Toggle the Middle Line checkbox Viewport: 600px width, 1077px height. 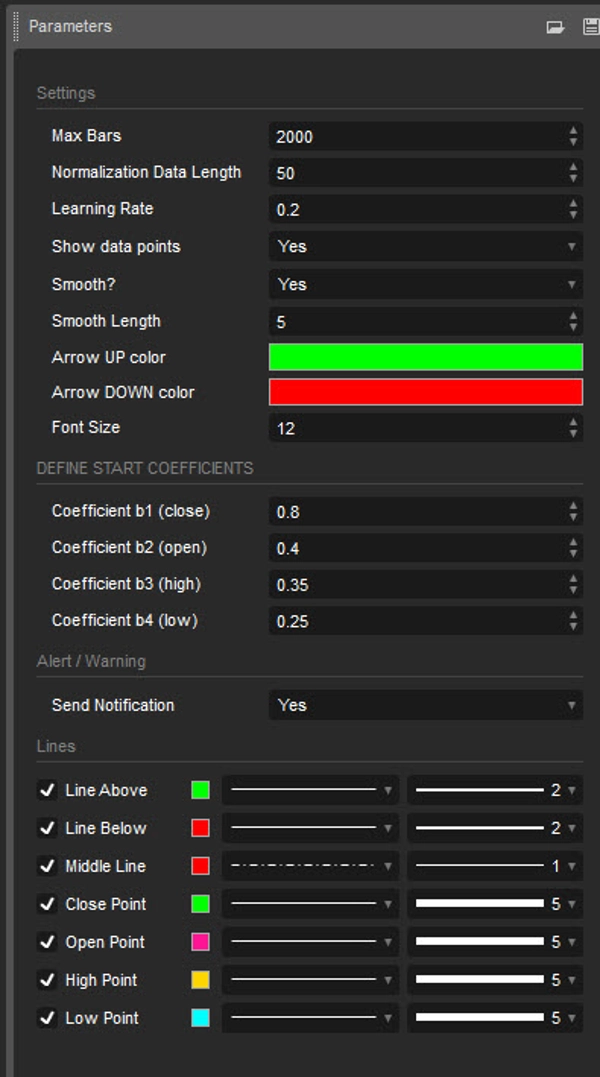pyautogui.click(x=47, y=866)
